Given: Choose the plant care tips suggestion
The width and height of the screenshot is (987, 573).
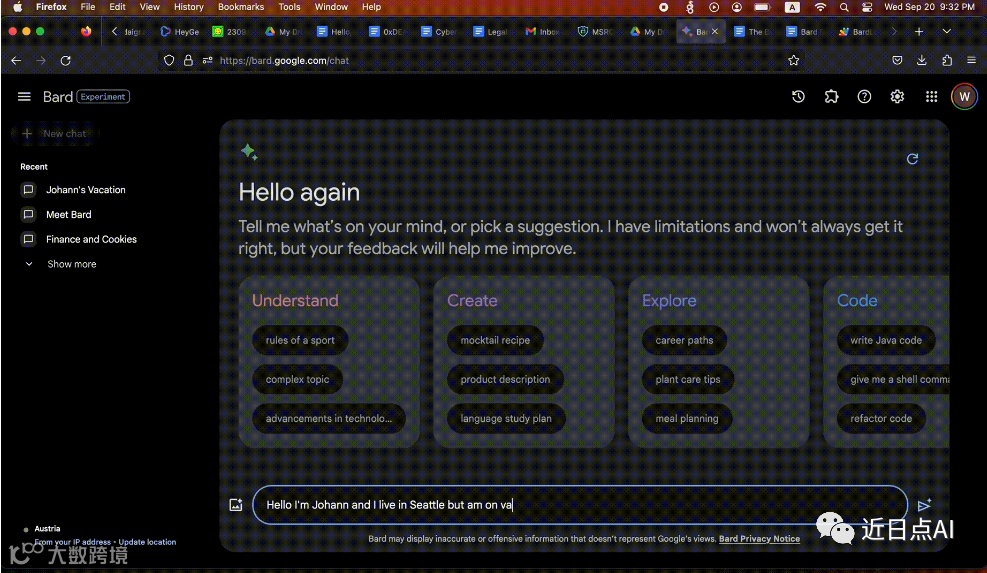Looking at the screenshot, I should 687,379.
